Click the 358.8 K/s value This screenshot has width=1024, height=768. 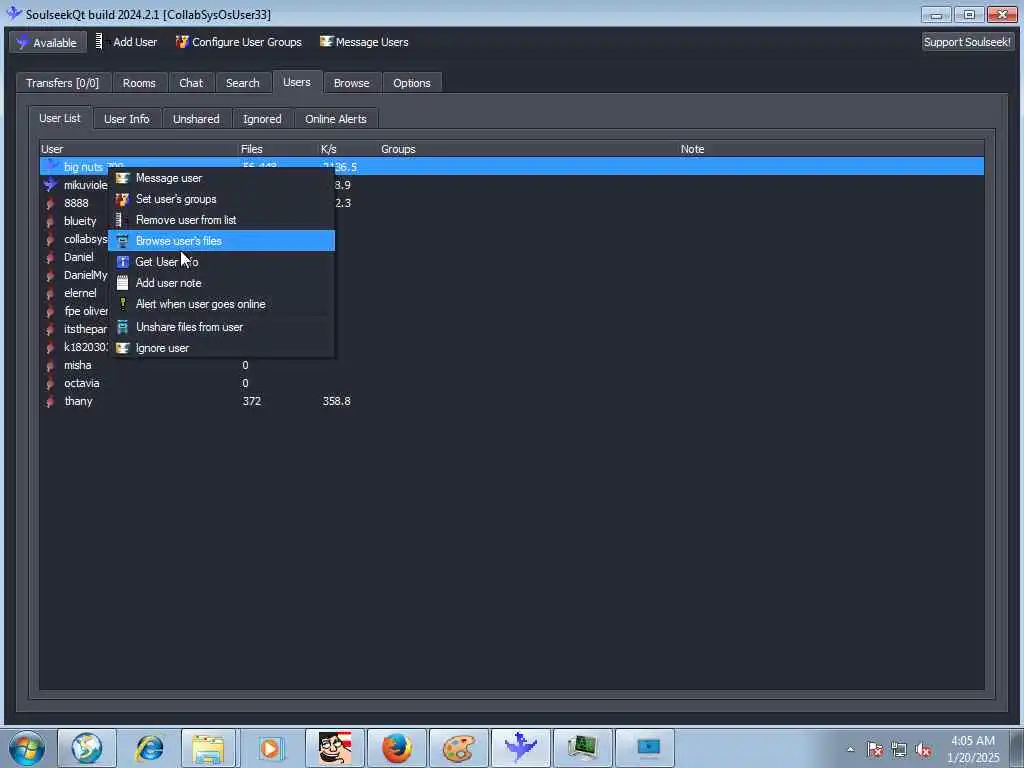point(336,401)
